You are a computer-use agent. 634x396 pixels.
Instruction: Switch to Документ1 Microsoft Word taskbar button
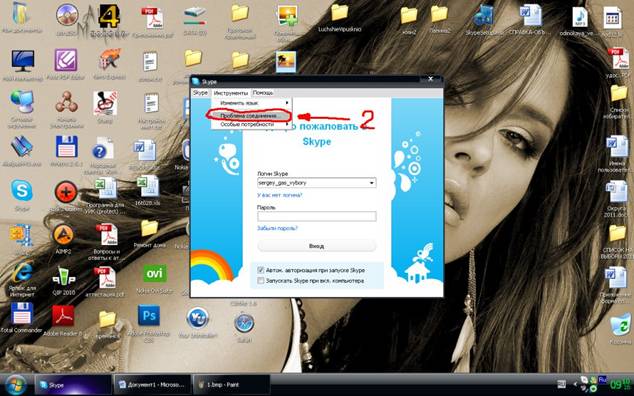click(152, 385)
